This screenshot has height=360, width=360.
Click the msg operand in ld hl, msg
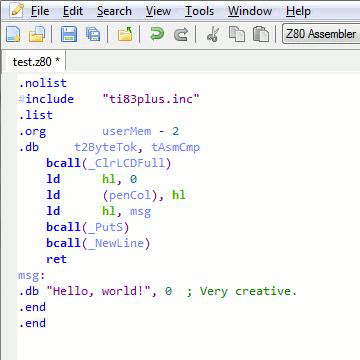[x=140, y=211]
